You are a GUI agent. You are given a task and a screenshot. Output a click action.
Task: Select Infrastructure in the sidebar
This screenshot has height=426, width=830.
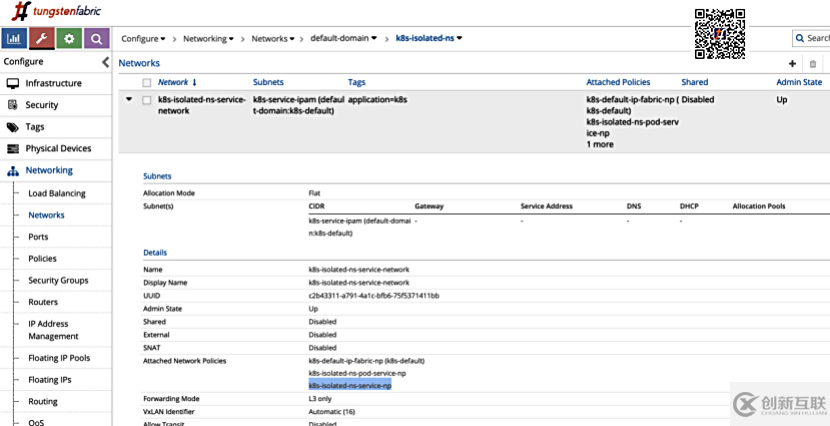tap(53, 83)
